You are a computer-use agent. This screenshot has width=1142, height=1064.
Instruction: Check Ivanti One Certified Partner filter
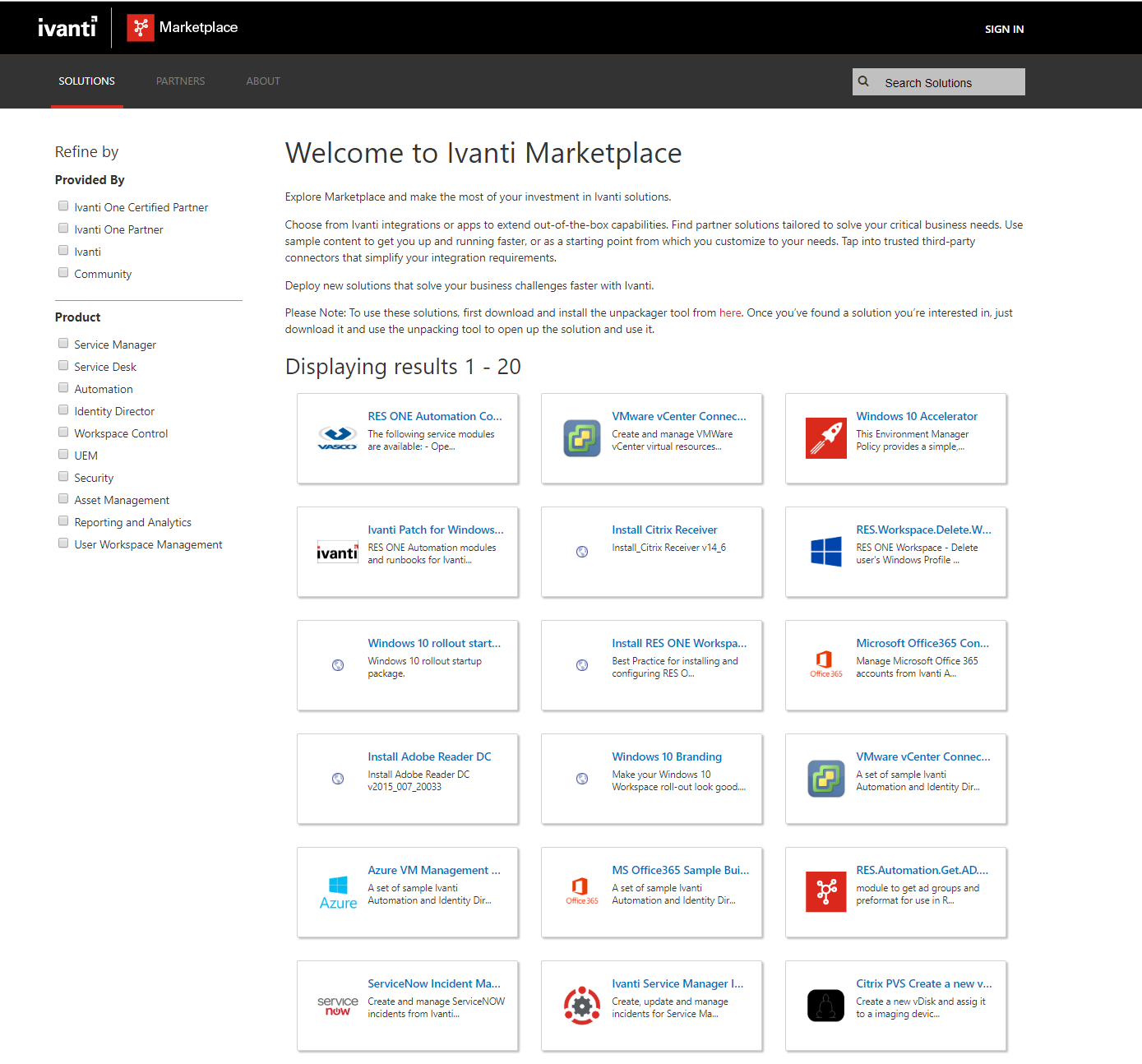(x=63, y=206)
